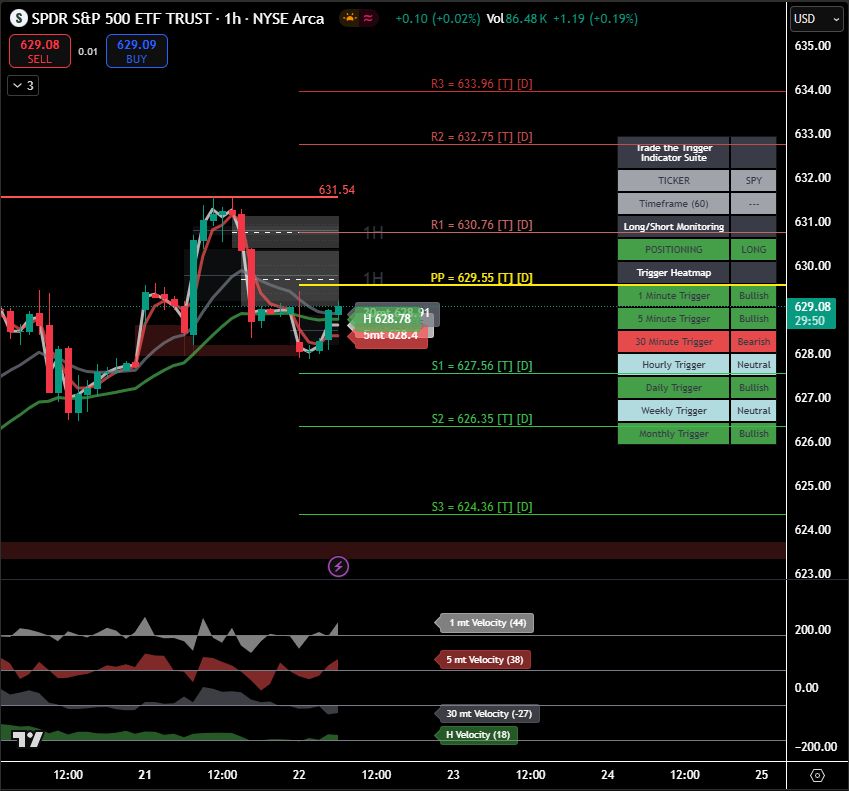Click the Timeframe (60) cell
849x791 pixels.
point(674,204)
